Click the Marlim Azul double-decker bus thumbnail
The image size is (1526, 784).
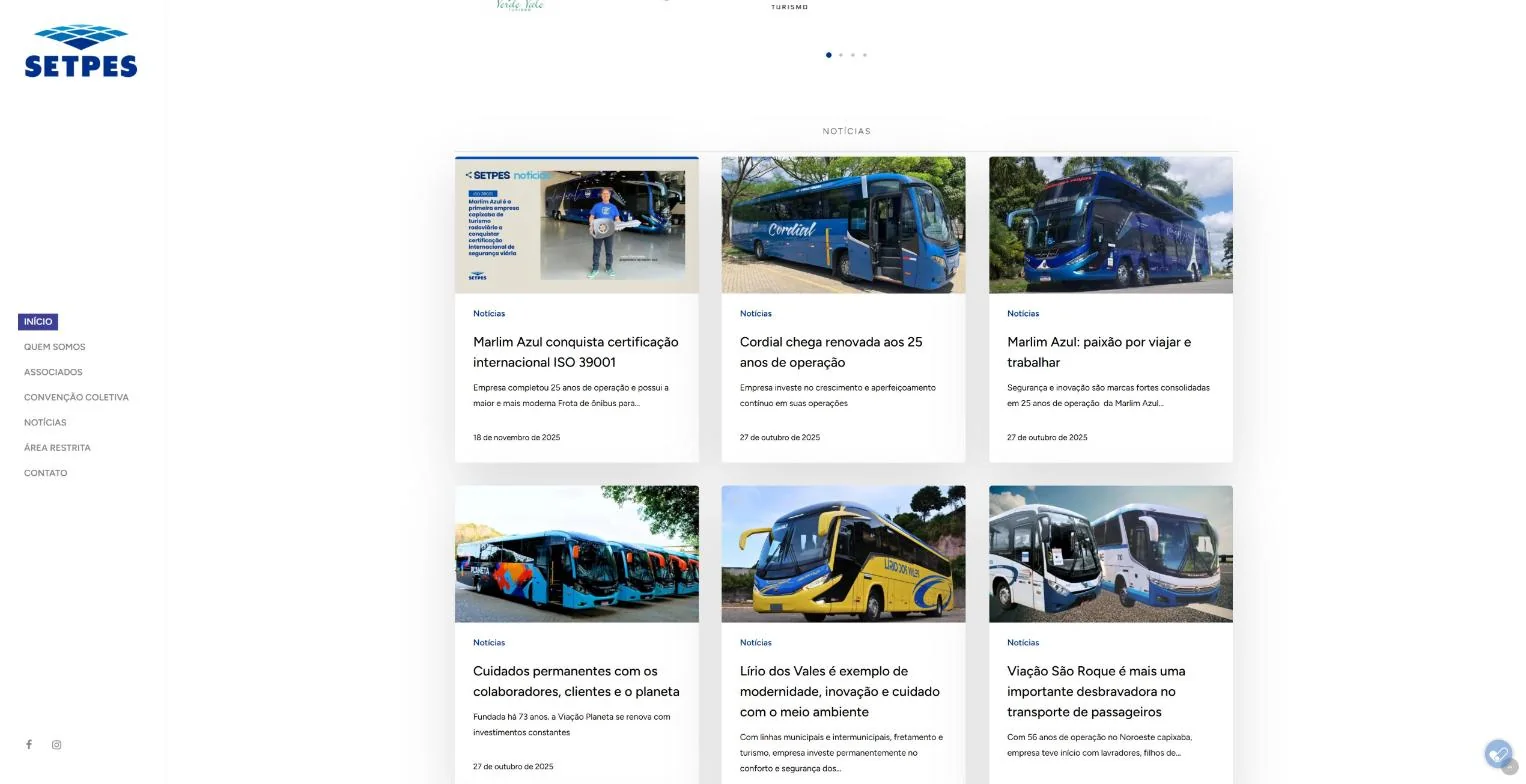tap(1111, 225)
